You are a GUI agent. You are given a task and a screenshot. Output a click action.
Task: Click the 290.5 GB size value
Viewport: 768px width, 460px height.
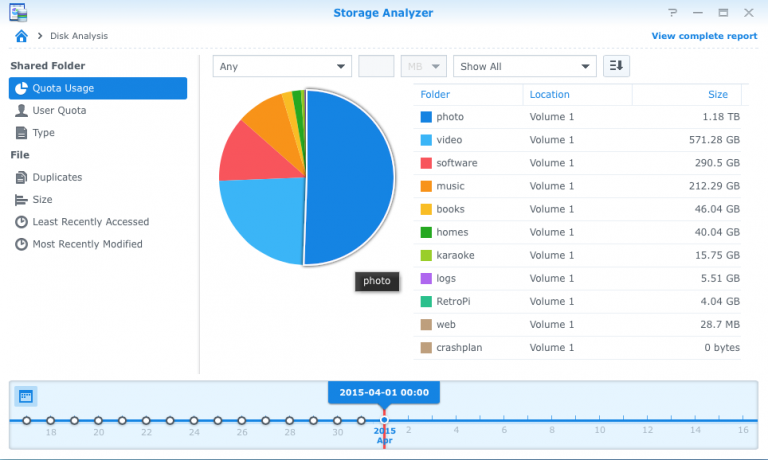[718, 163]
